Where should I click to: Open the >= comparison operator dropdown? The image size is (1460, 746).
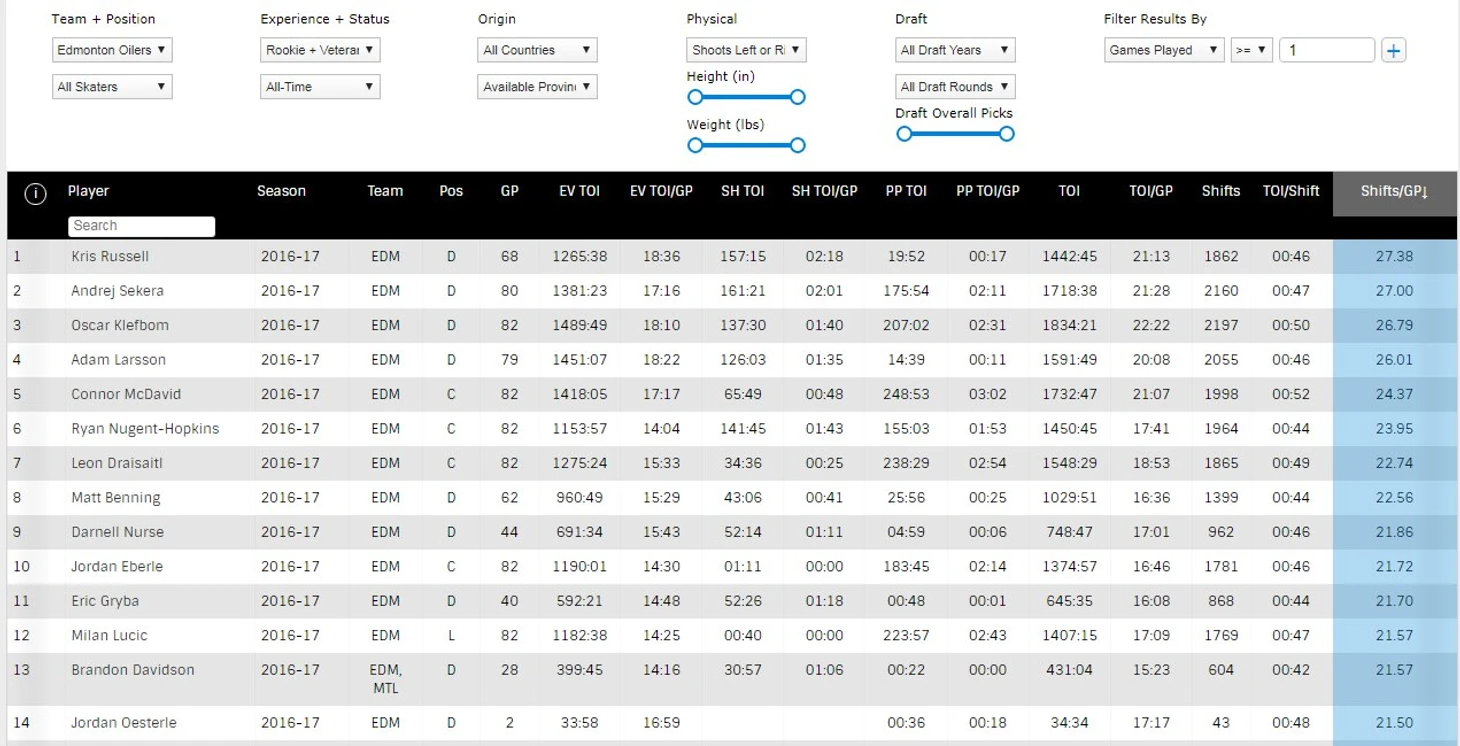click(x=1251, y=50)
